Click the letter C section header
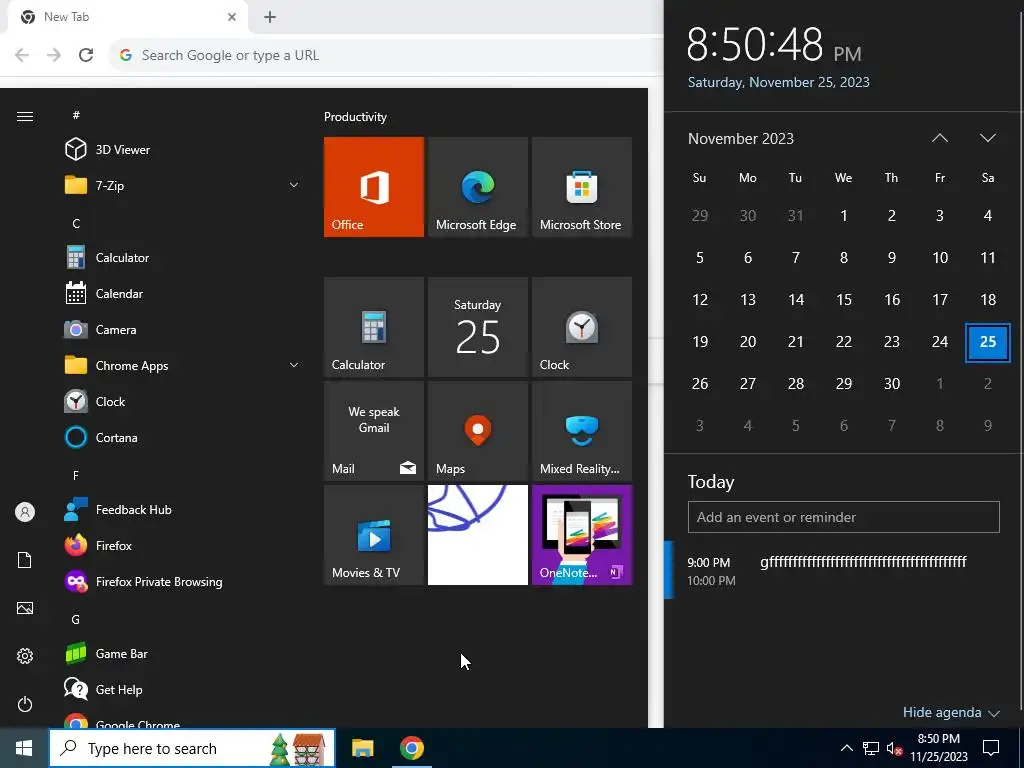The height and width of the screenshot is (768, 1024). click(76, 223)
